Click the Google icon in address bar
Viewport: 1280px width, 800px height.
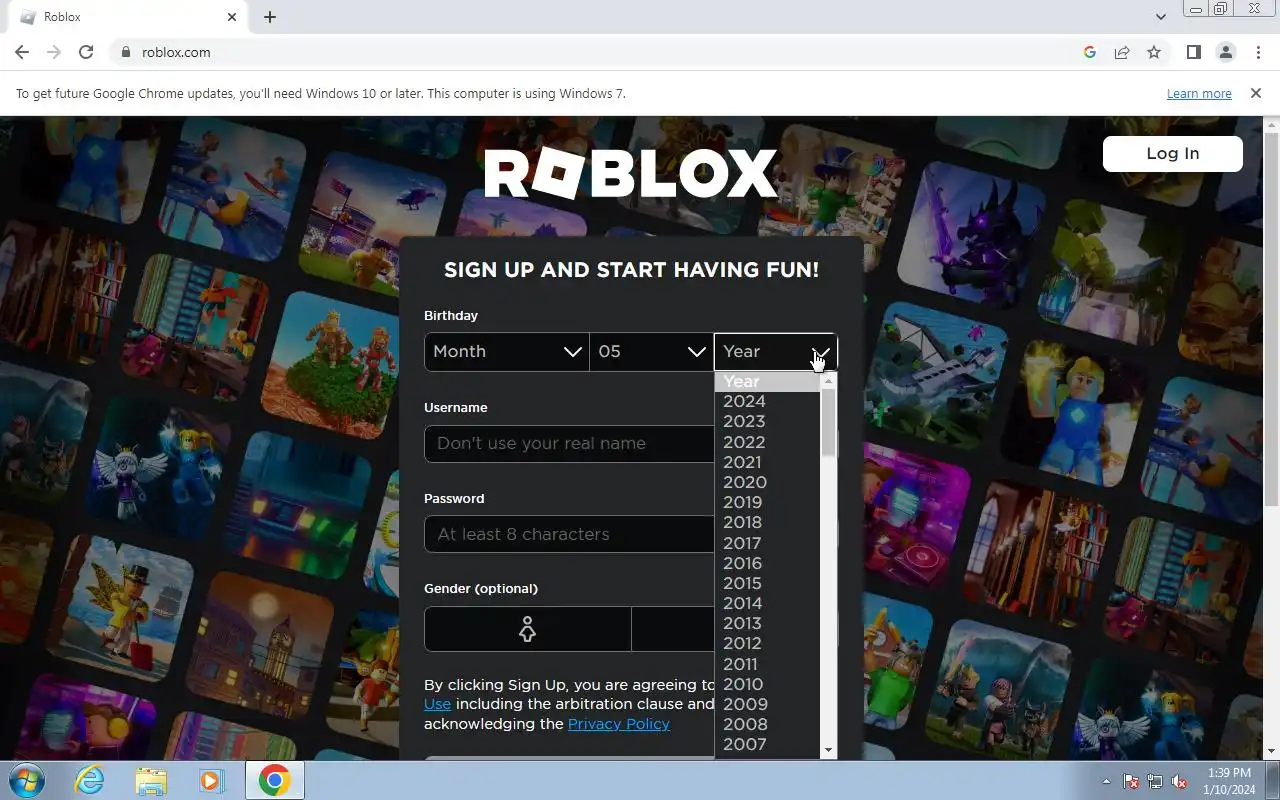tap(1090, 52)
